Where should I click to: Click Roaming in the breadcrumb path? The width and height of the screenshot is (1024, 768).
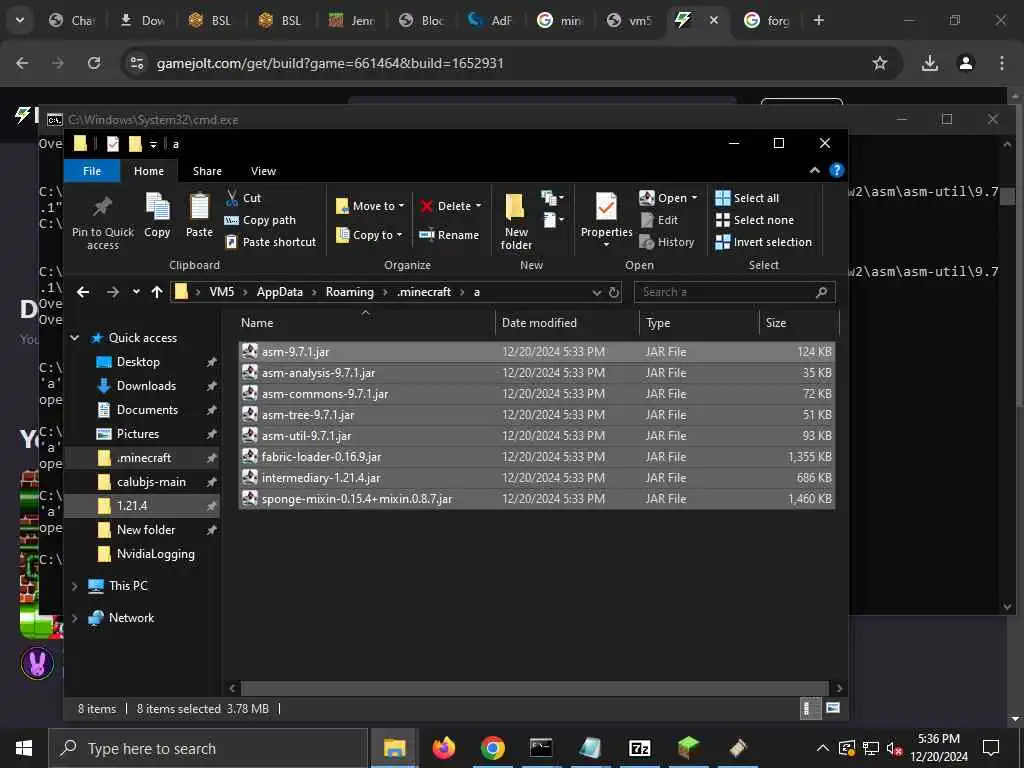coord(349,292)
